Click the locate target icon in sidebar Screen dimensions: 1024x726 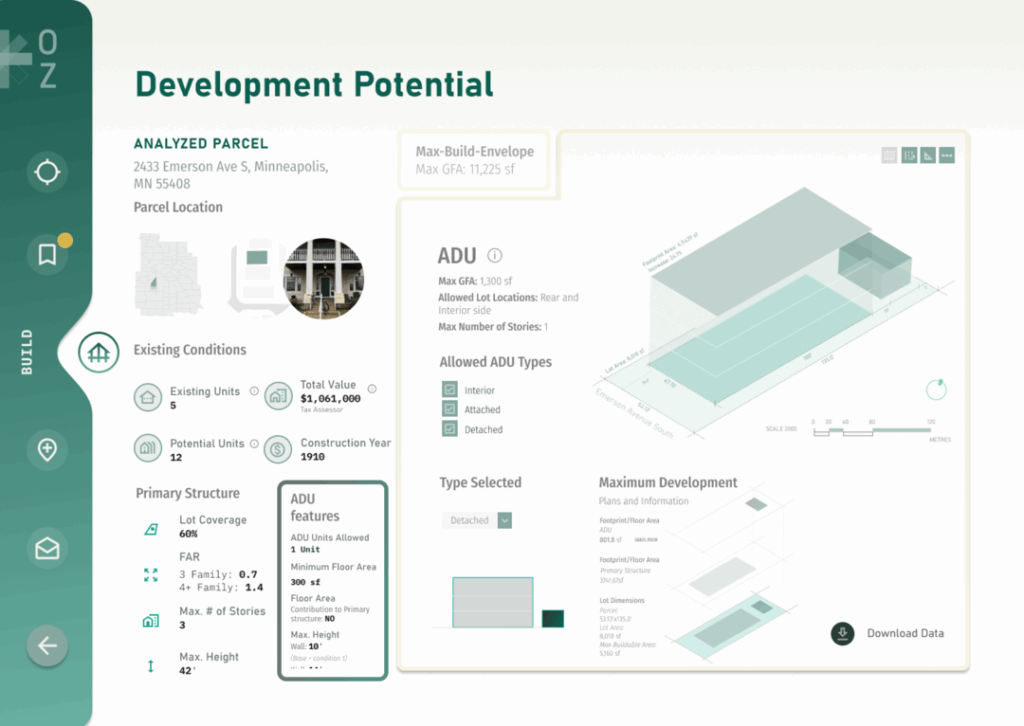click(x=47, y=172)
